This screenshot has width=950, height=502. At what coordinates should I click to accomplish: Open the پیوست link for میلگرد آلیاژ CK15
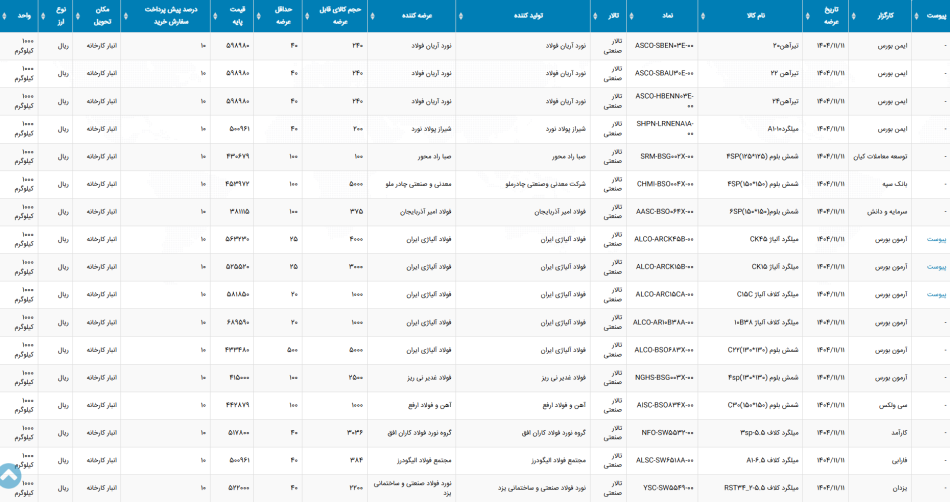pyautogui.click(x=936, y=267)
